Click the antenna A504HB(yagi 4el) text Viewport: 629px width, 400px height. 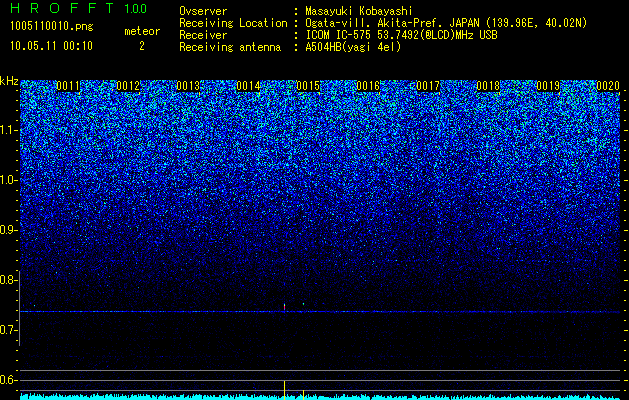(353, 47)
